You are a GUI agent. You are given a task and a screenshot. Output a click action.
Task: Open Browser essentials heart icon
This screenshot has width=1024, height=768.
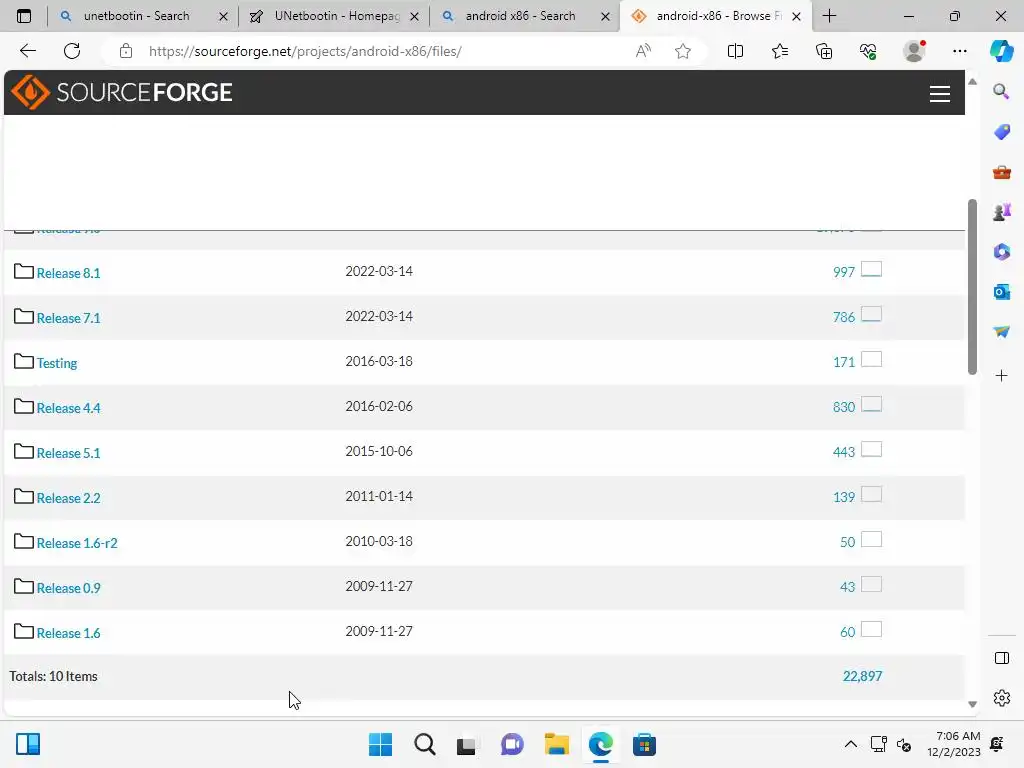coord(868,51)
